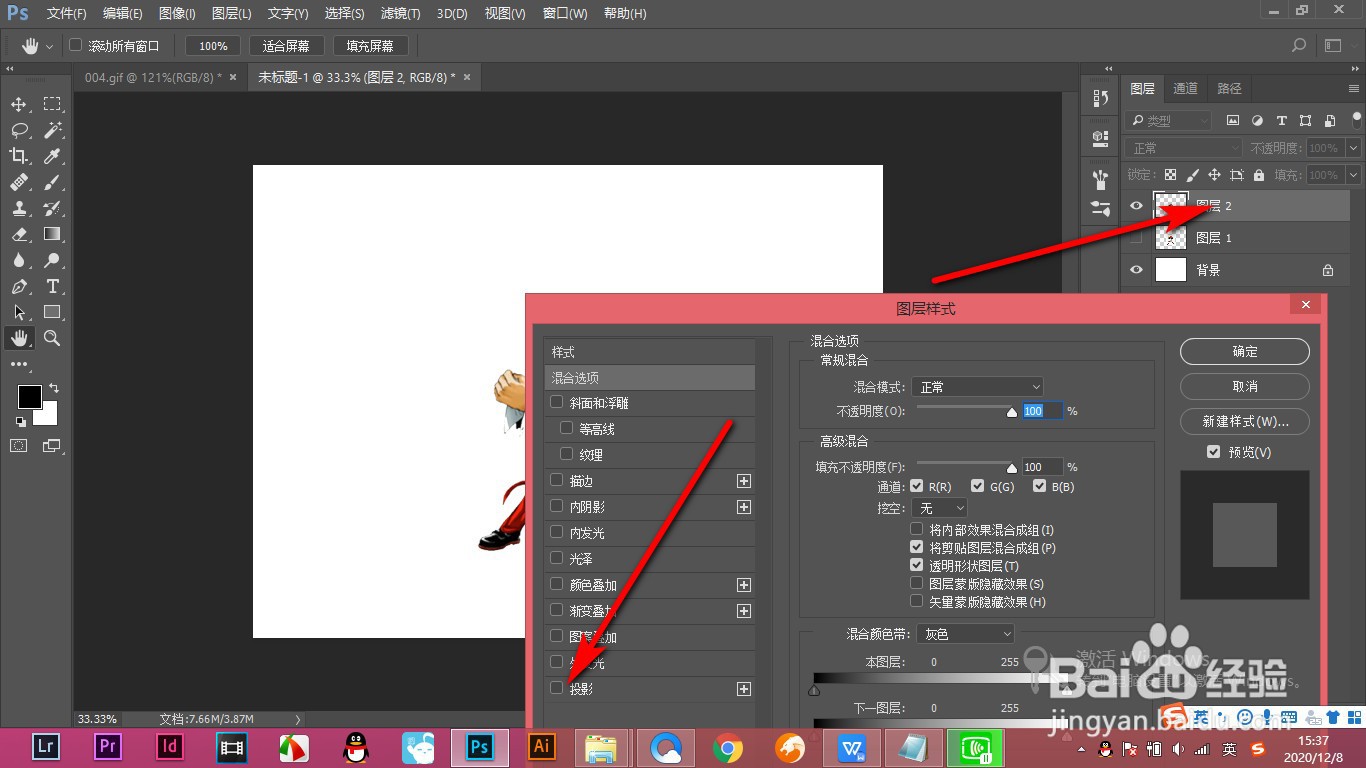The height and width of the screenshot is (768, 1366).
Task: Click the lock all icon in Layers panel
Action: click(1259, 174)
